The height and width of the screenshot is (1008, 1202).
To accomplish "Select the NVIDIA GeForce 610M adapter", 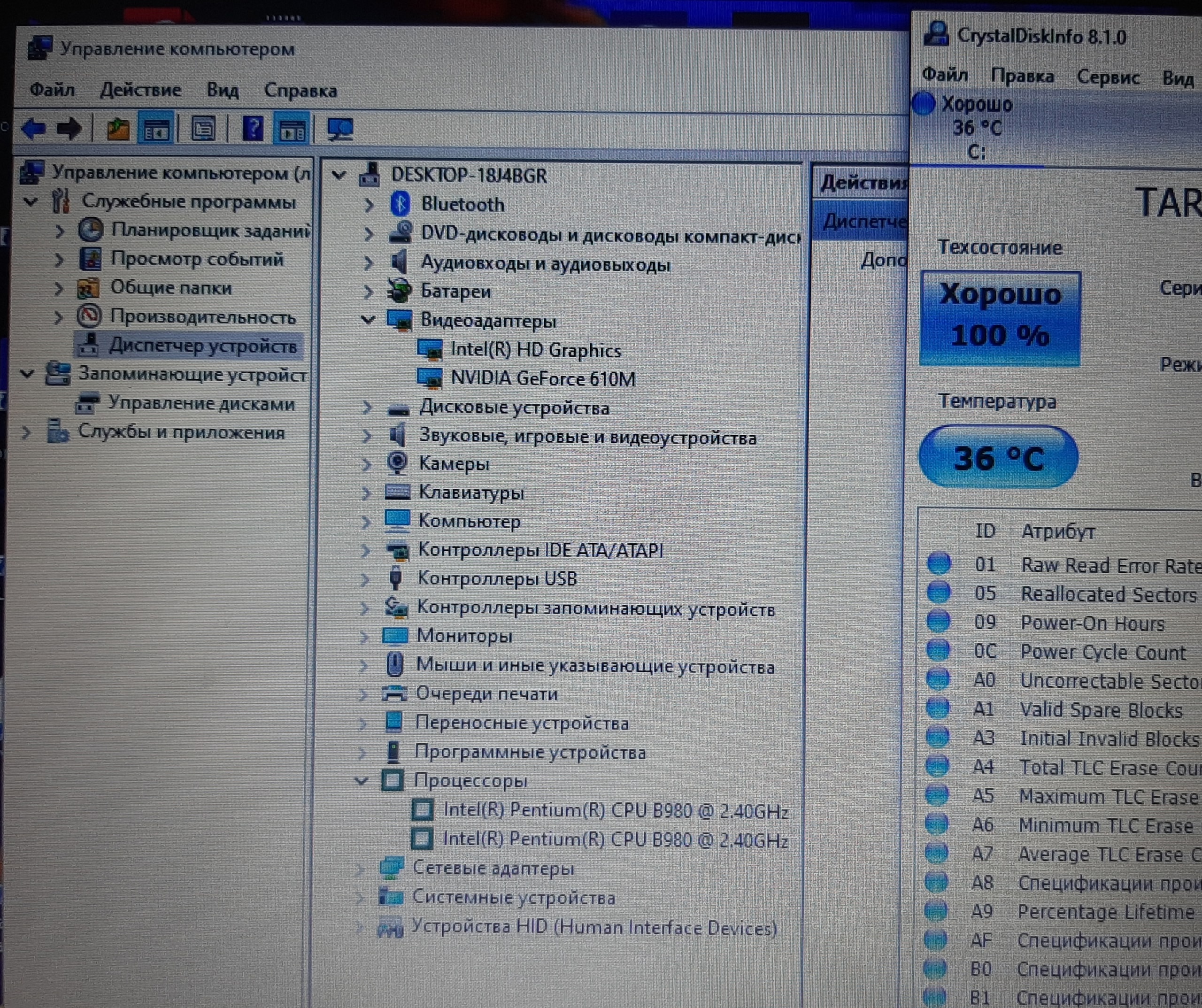I will click(x=543, y=378).
